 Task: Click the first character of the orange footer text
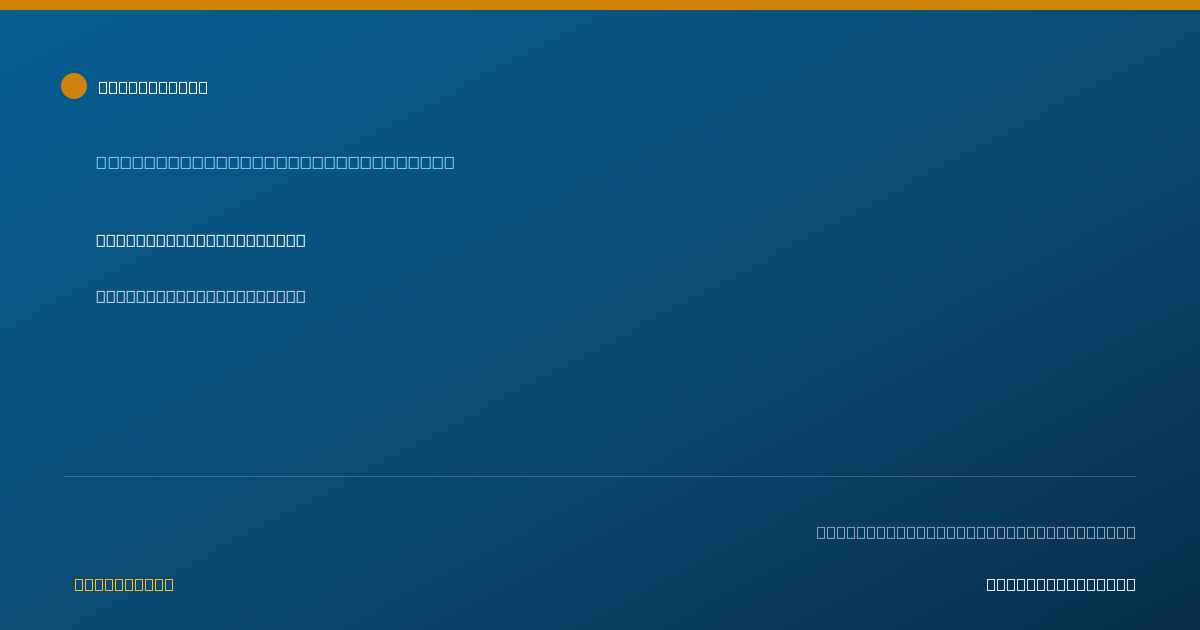pos(79,584)
